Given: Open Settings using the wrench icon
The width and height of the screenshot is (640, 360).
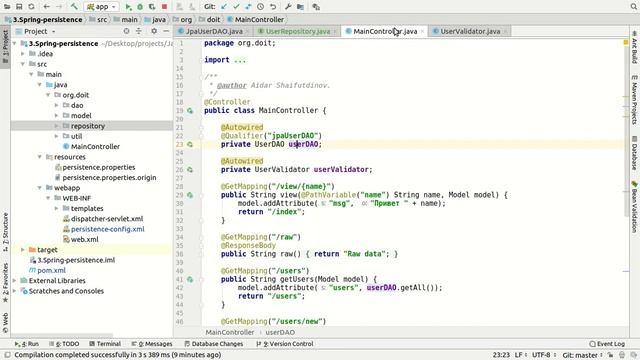Looking at the screenshot, I should pyautogui.click(x=288, y=7).
